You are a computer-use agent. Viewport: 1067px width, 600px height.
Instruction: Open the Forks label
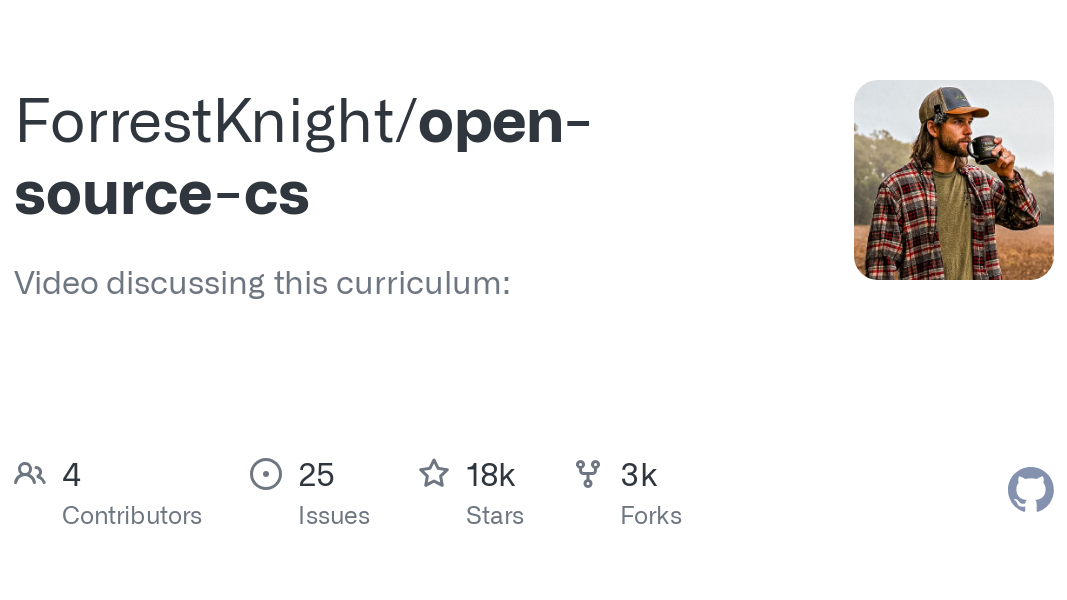tap(651, 516)
